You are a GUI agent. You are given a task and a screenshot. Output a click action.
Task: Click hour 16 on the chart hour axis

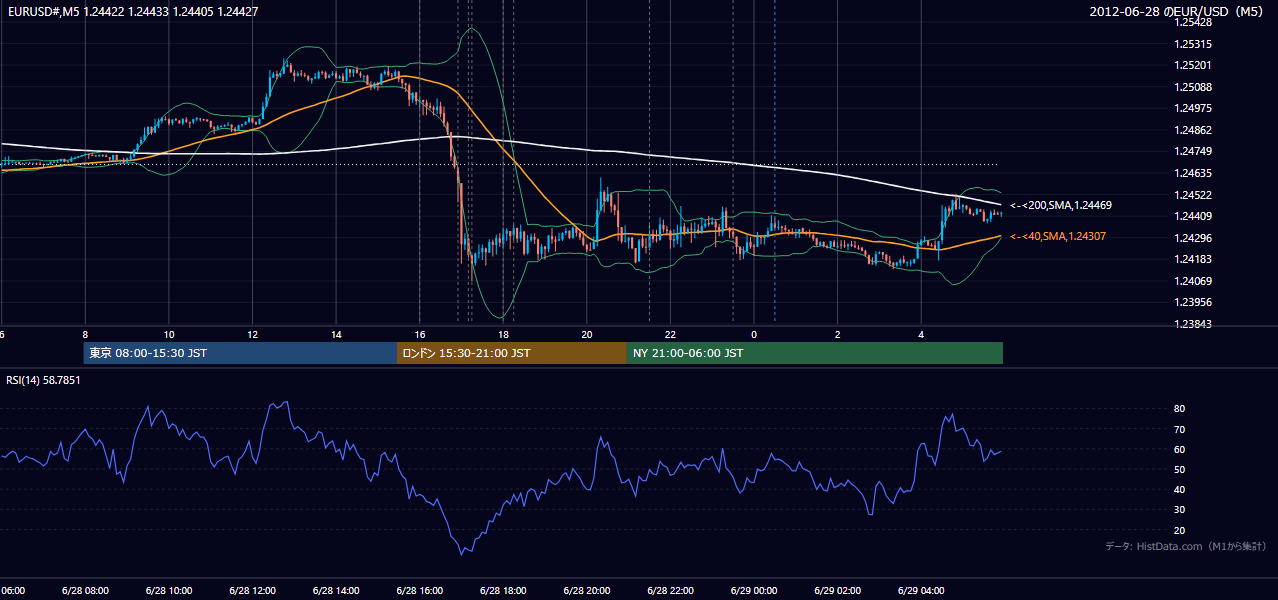pos(420,334)
